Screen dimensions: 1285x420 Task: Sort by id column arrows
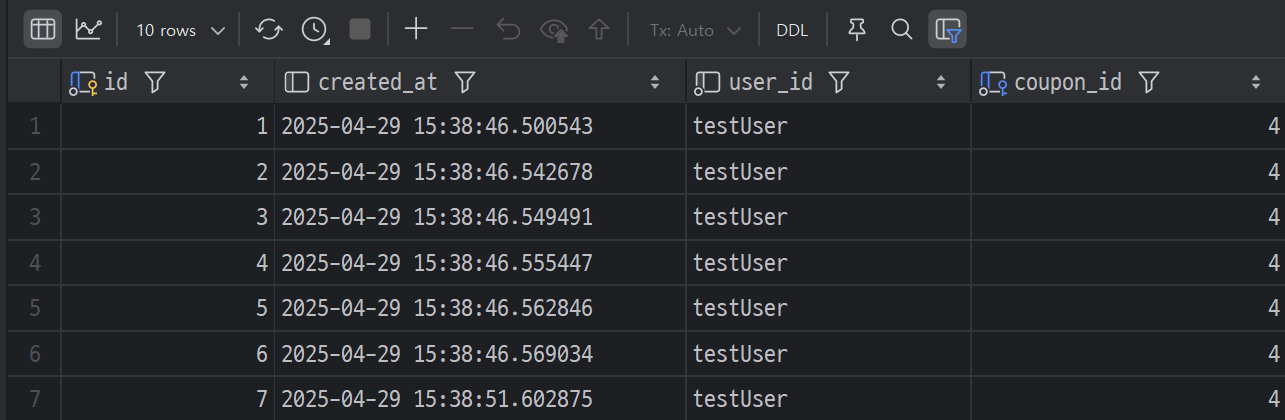244,82
